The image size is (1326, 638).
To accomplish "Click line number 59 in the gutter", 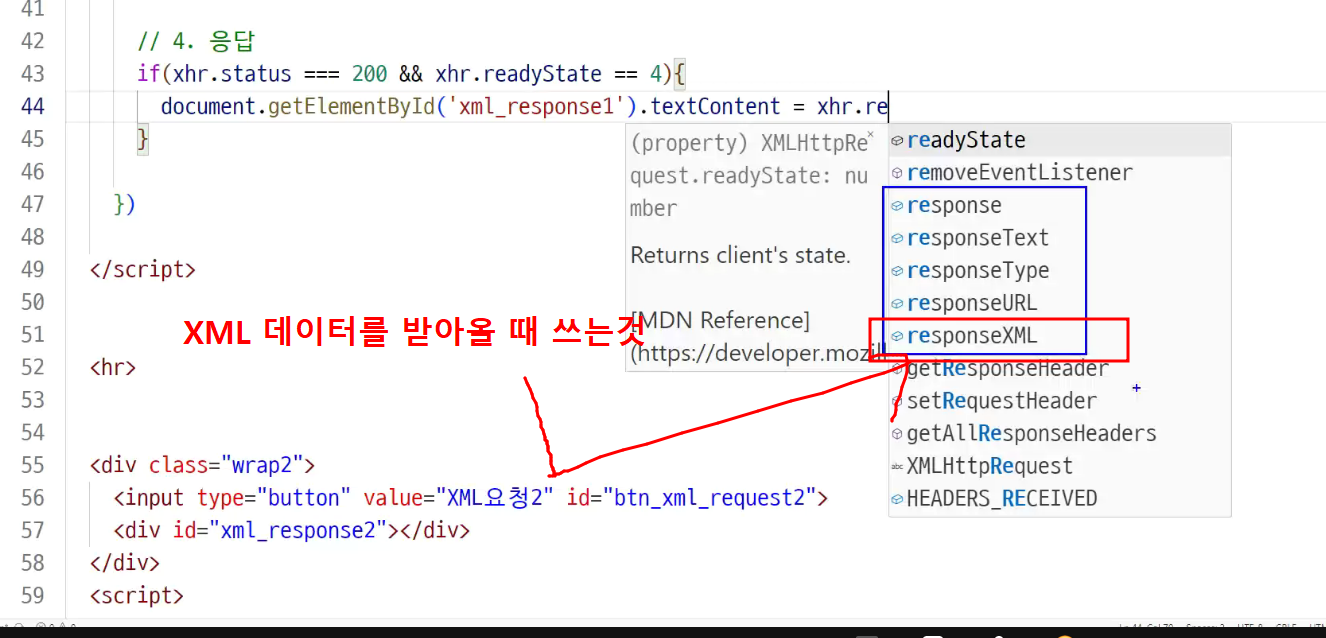I will (32, 595).
